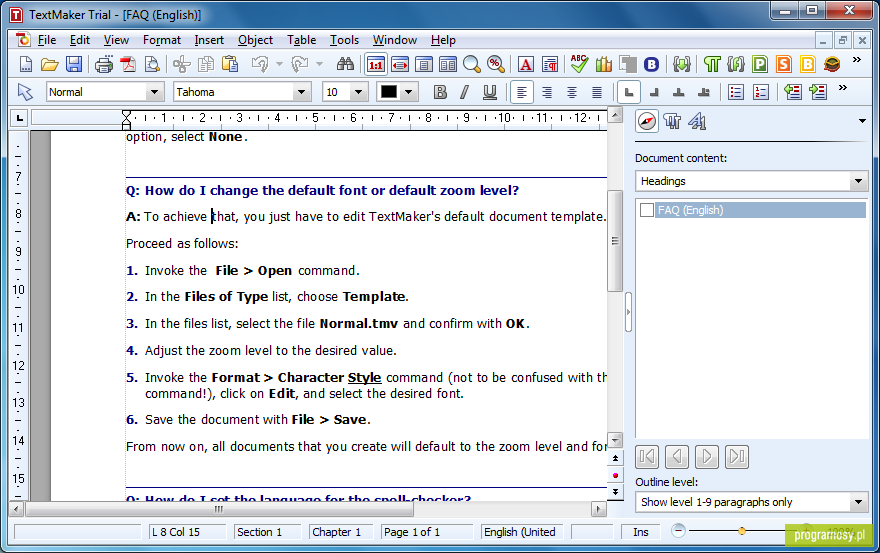This screenshot has height=553, width=880.
Task: Click the yellow B BasicMaker icon
Action: coord(808,65)
